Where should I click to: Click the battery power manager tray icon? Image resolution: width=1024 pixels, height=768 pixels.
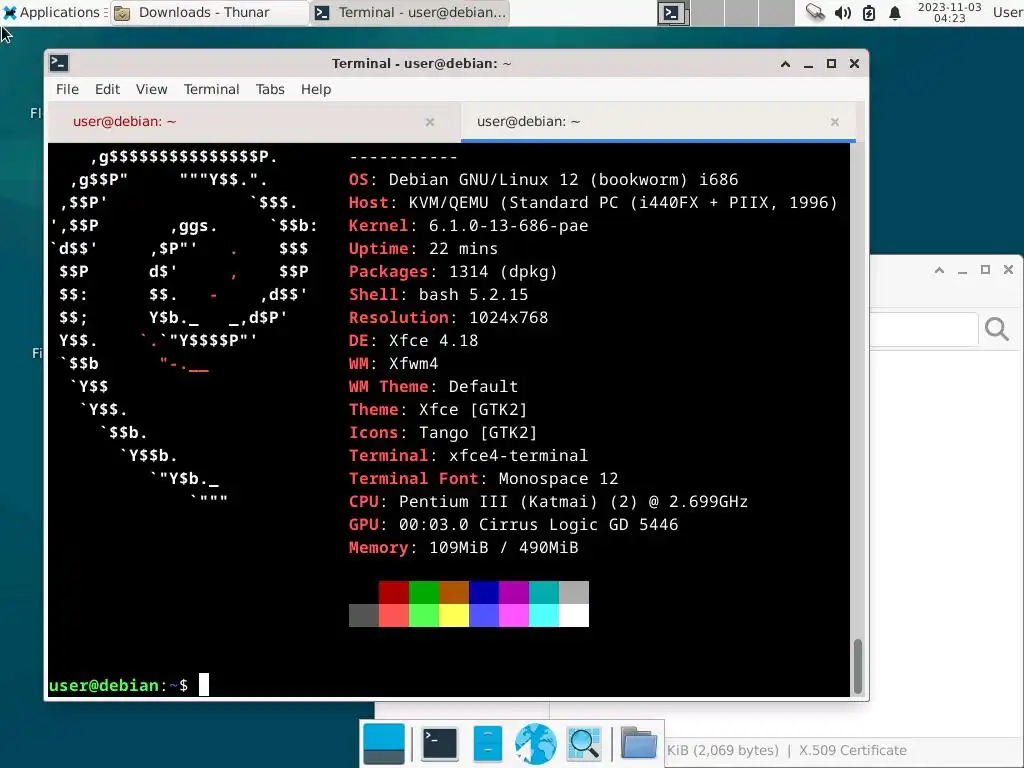click(869, 12)
